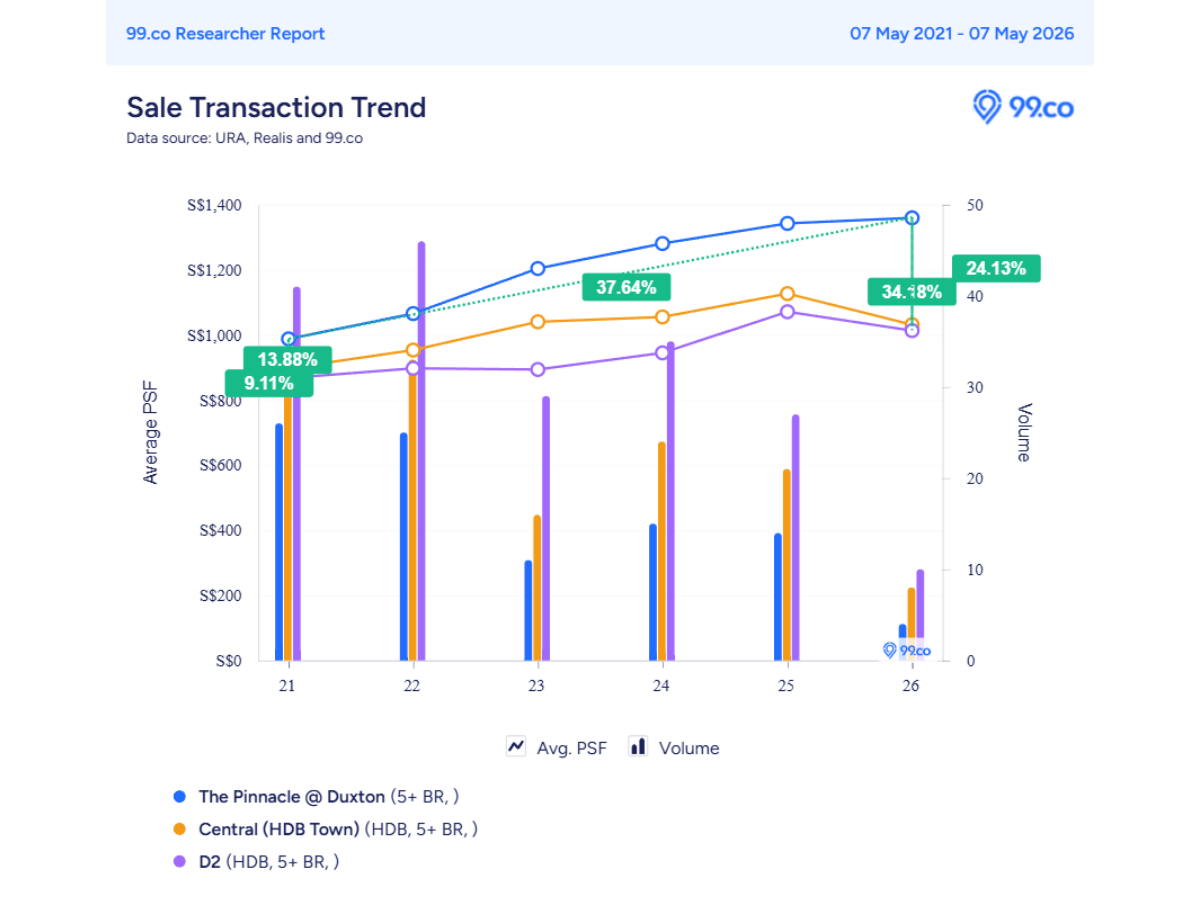The width and height of the screenshot is (1200, 900).
Task: Click the x-axis label 25
Action: [x=787, y=686]
